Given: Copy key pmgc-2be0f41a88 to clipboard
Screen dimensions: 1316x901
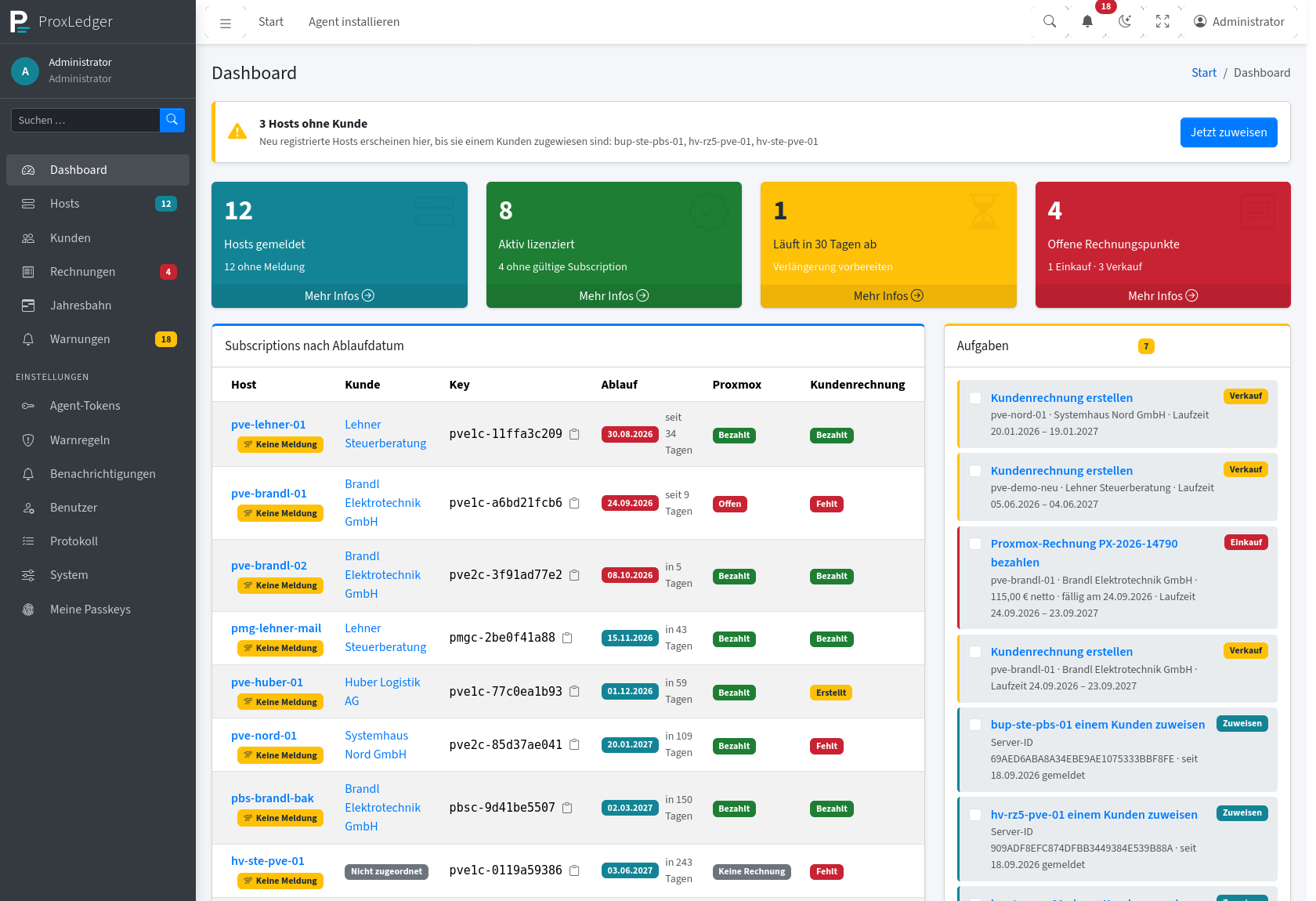Looking at the screenshot, I should [567, 638].
